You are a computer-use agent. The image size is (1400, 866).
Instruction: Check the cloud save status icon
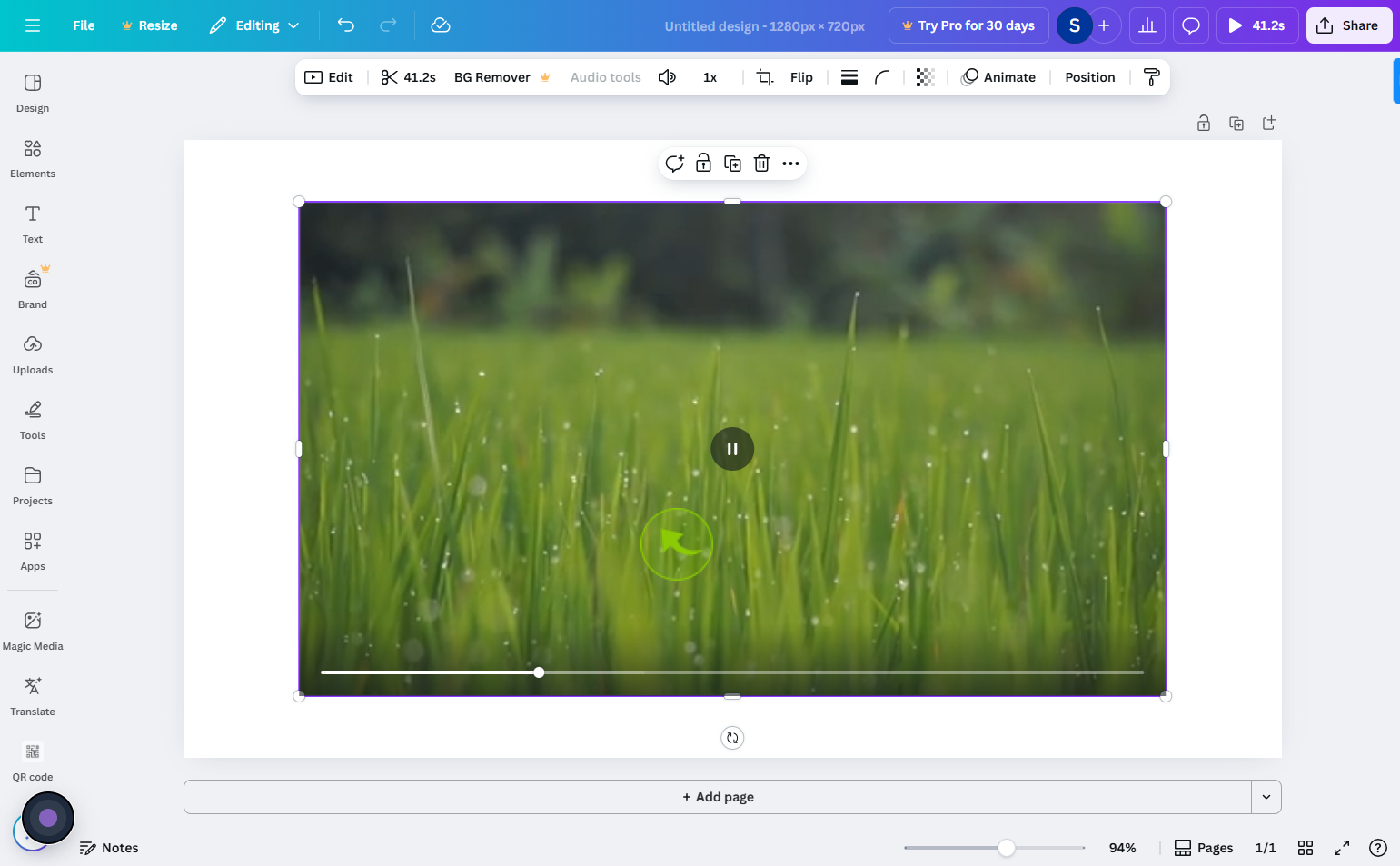pyautogui.click(x=441, y=25)
